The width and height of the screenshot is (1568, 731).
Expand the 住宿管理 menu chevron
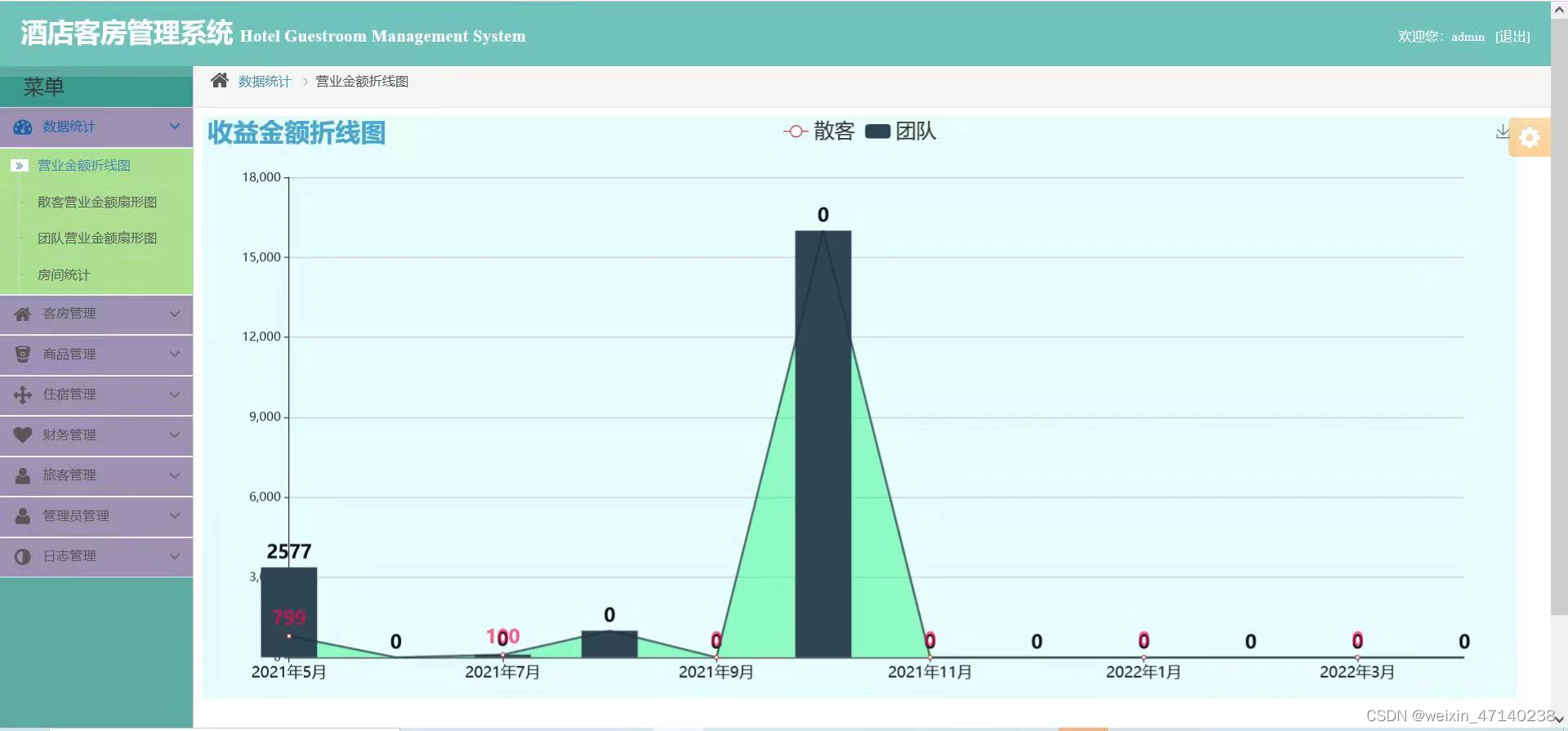click(174, 394)
